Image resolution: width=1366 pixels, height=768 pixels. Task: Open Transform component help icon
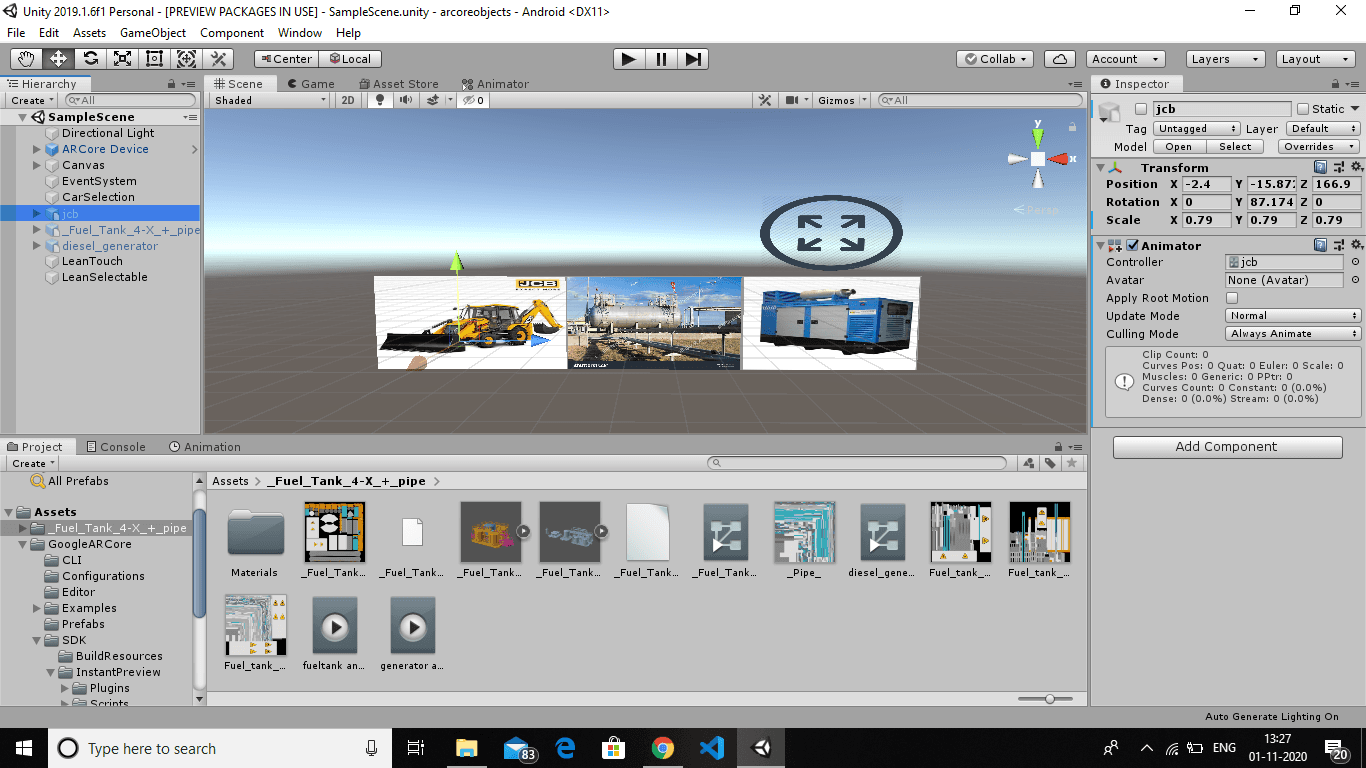[x=1321, y=167]
